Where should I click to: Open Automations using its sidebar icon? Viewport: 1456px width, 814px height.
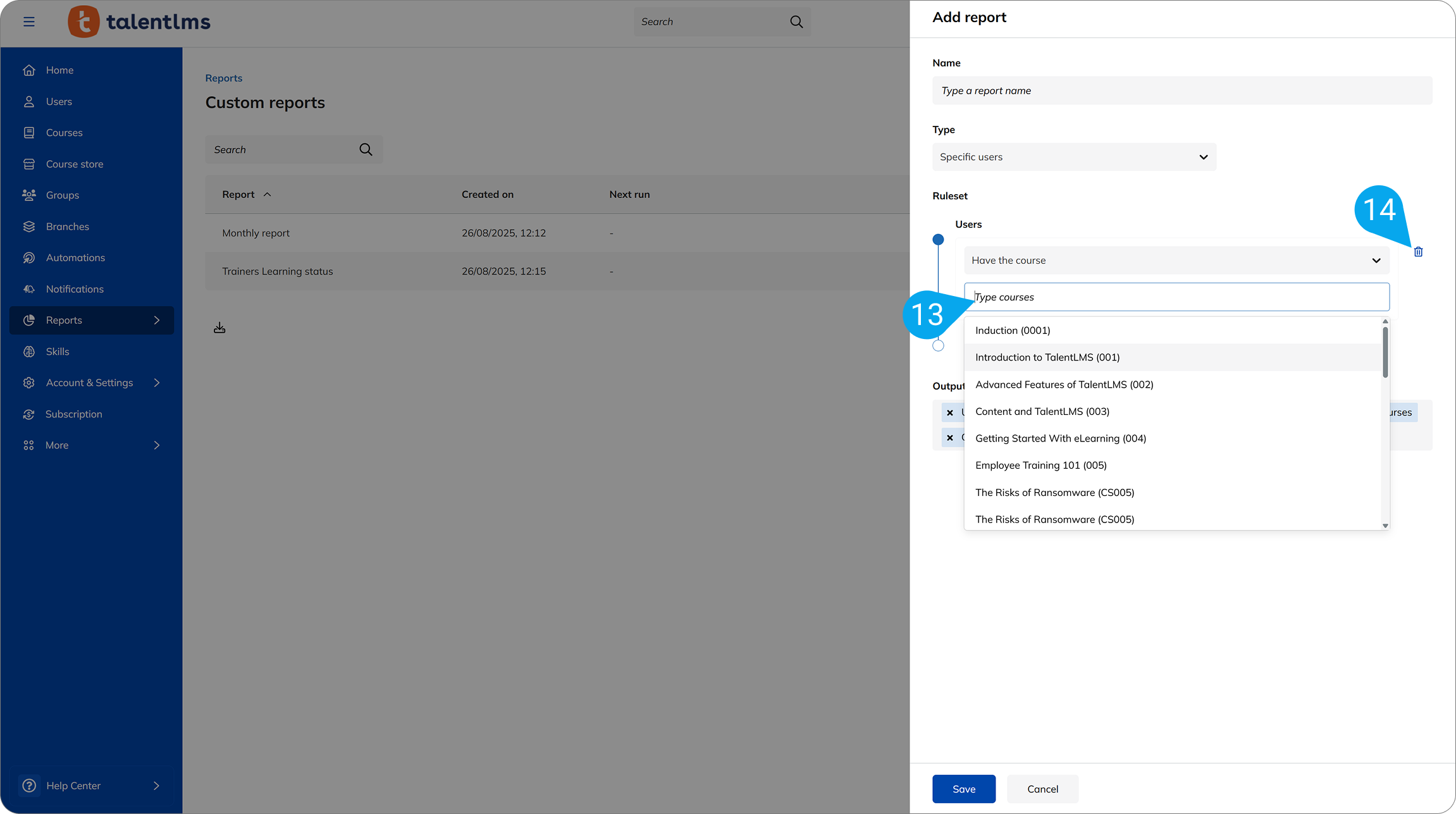tap(29, 257)
